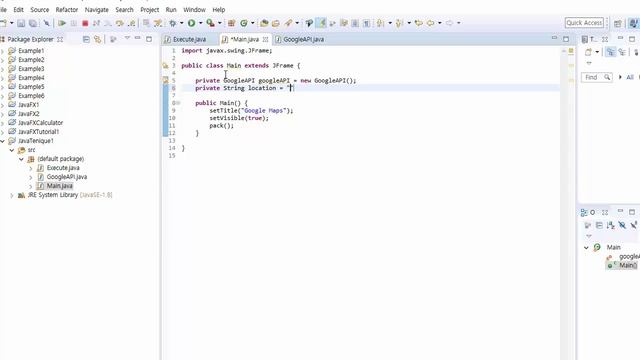
Task: Select the Java perspective icon at far right
Action: (x=634, y=23)
